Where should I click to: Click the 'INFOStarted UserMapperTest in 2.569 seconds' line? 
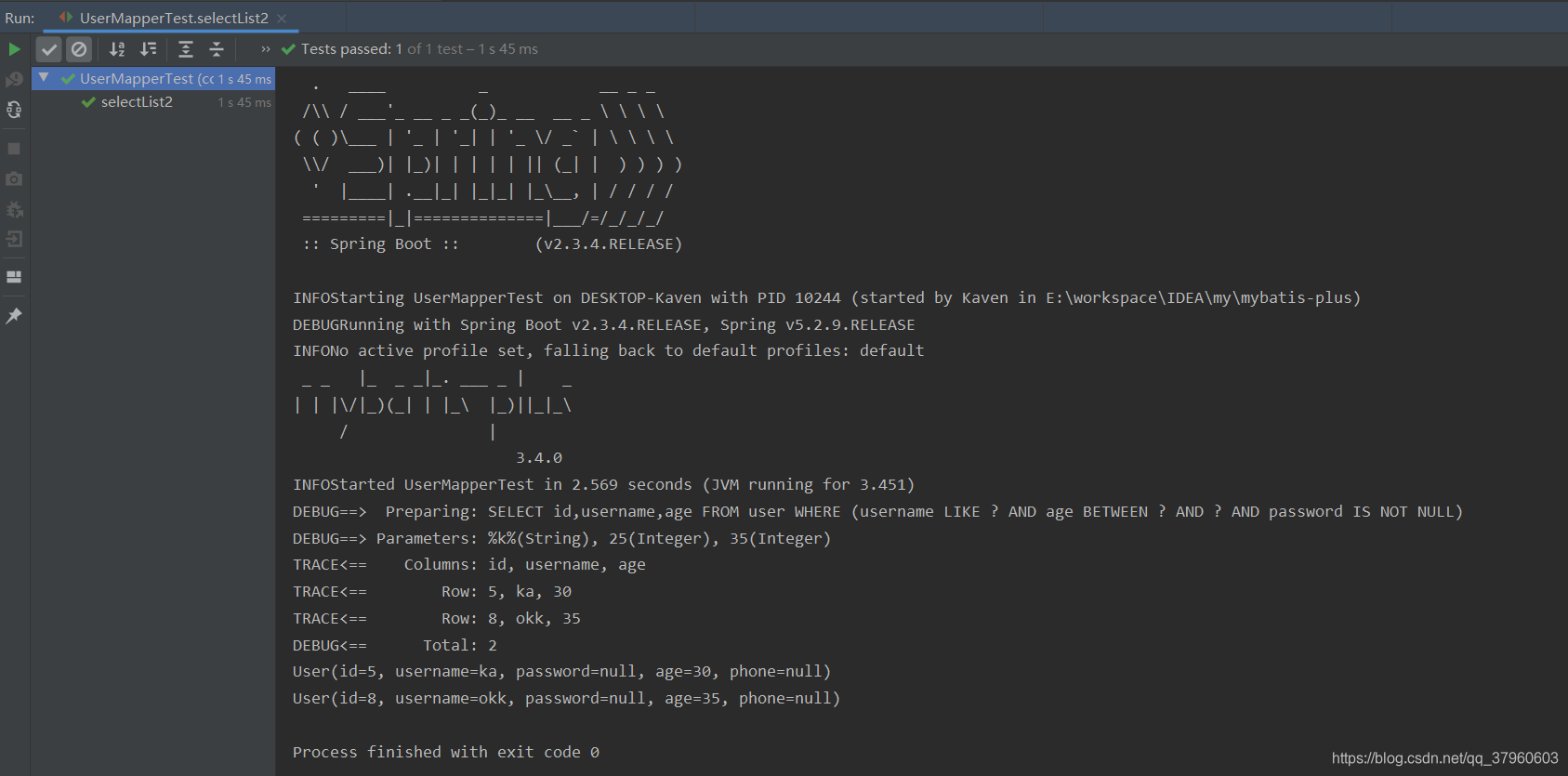pos(604,485)
